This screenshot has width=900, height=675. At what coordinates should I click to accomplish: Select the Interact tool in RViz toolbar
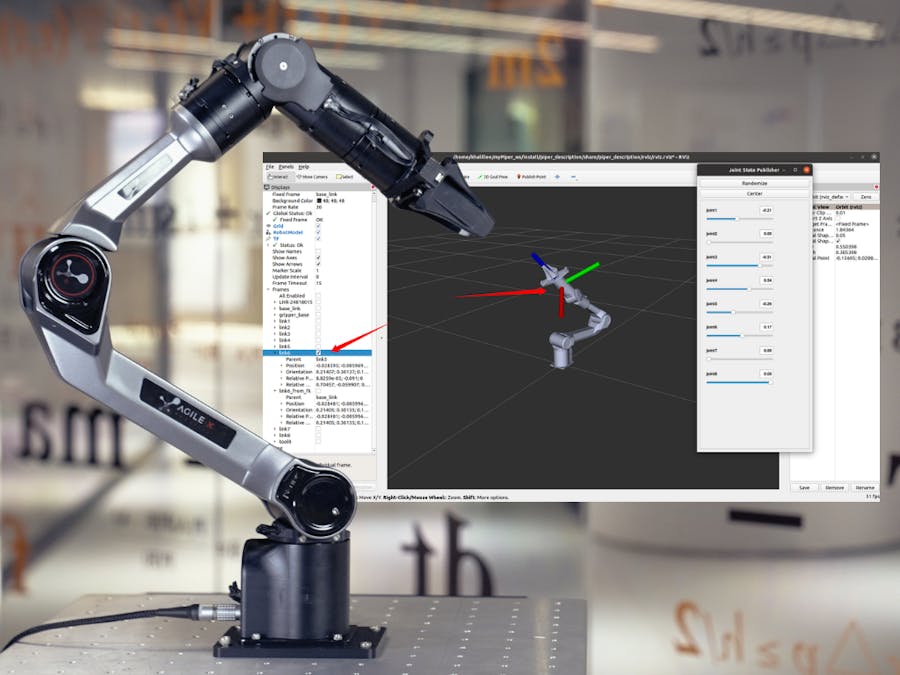tap(277, 175)
